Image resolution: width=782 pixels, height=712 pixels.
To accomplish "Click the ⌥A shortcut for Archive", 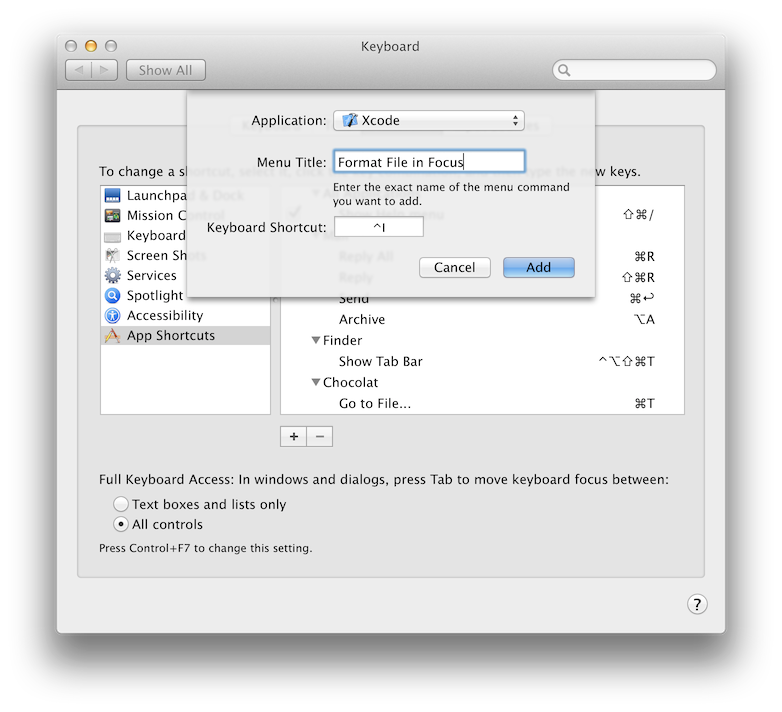I will click(644, 319).
